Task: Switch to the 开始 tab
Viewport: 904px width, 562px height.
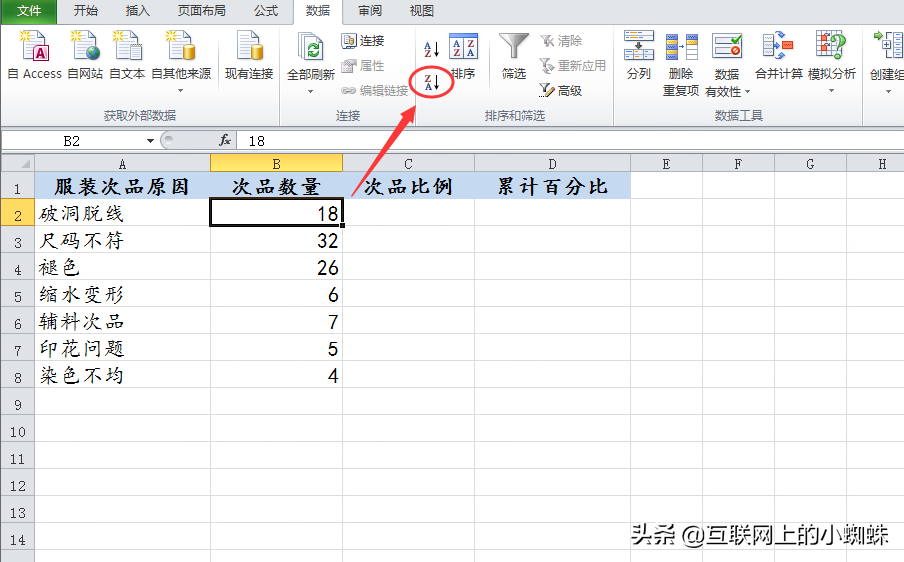Action: (x=86, y=11)
